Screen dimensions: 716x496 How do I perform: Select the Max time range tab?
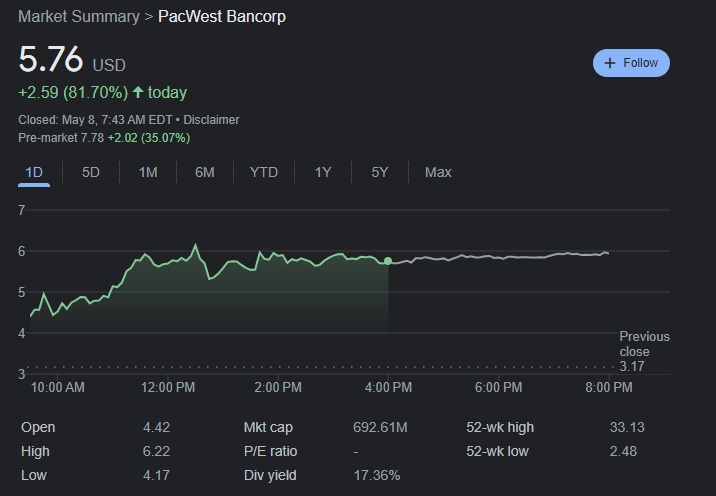tap(438, 172)
